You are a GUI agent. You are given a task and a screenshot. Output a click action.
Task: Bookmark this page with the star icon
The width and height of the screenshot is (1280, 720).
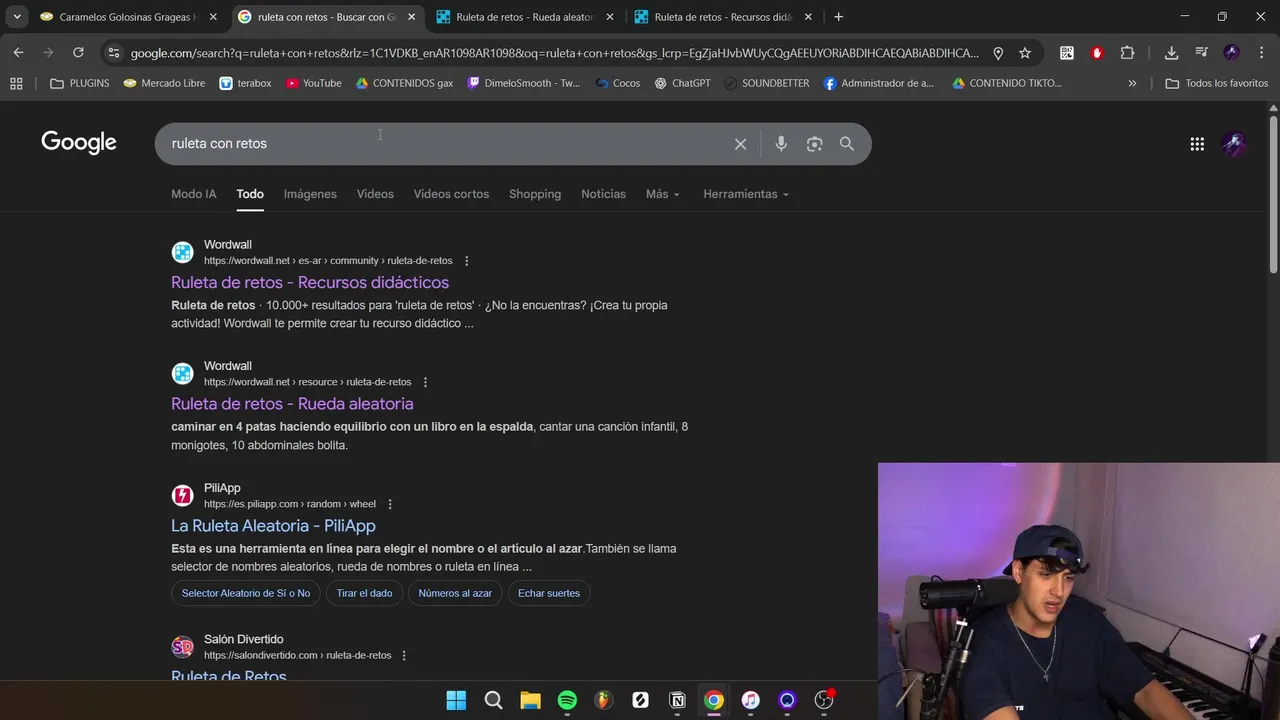click(x=1025, y=53)
